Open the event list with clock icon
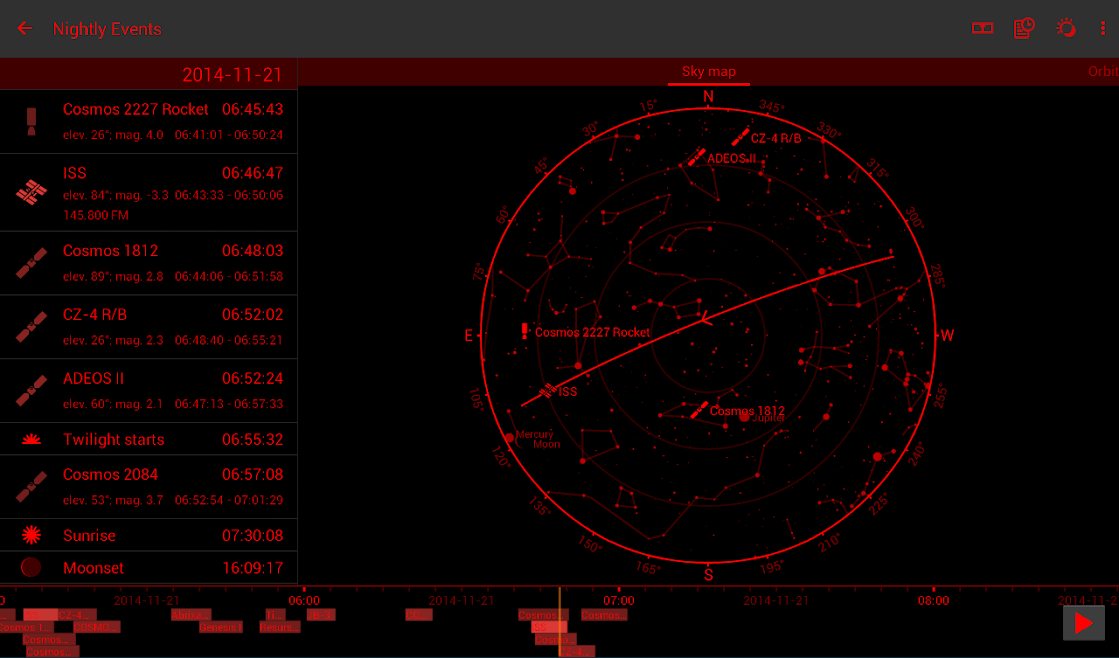The height and width of the screenshot is (658, 1119). tap(1023, 29)
